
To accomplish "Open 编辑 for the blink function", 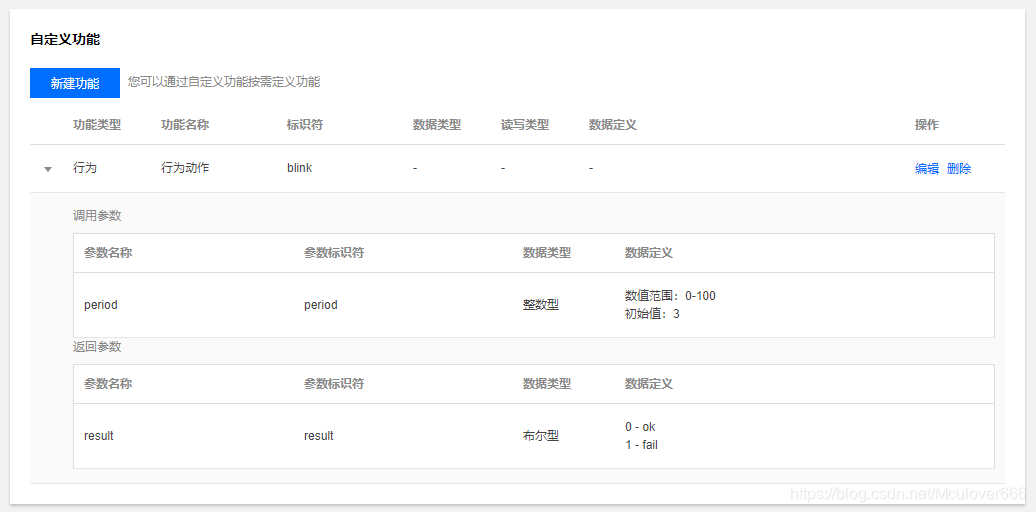I will click(x=926, y=168).
